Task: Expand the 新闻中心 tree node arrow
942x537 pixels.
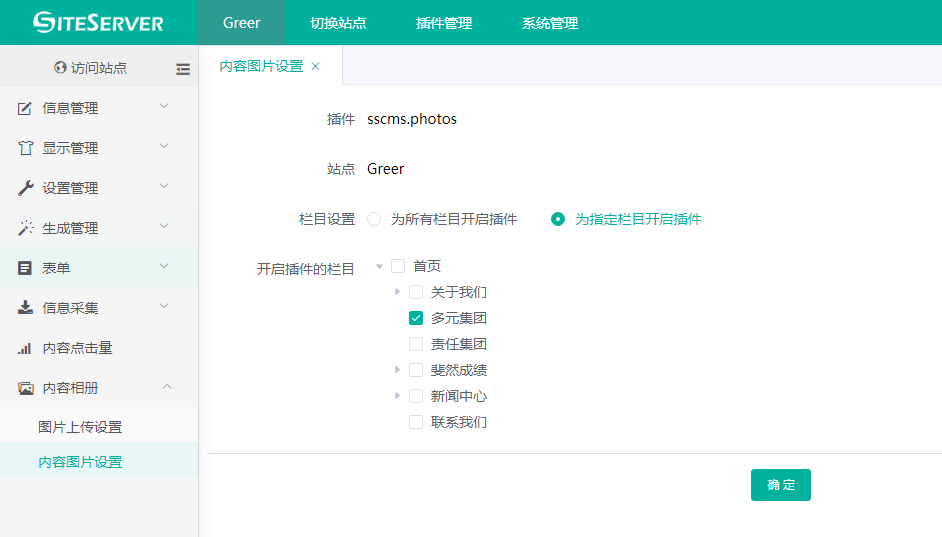Action: pos(398,396)
